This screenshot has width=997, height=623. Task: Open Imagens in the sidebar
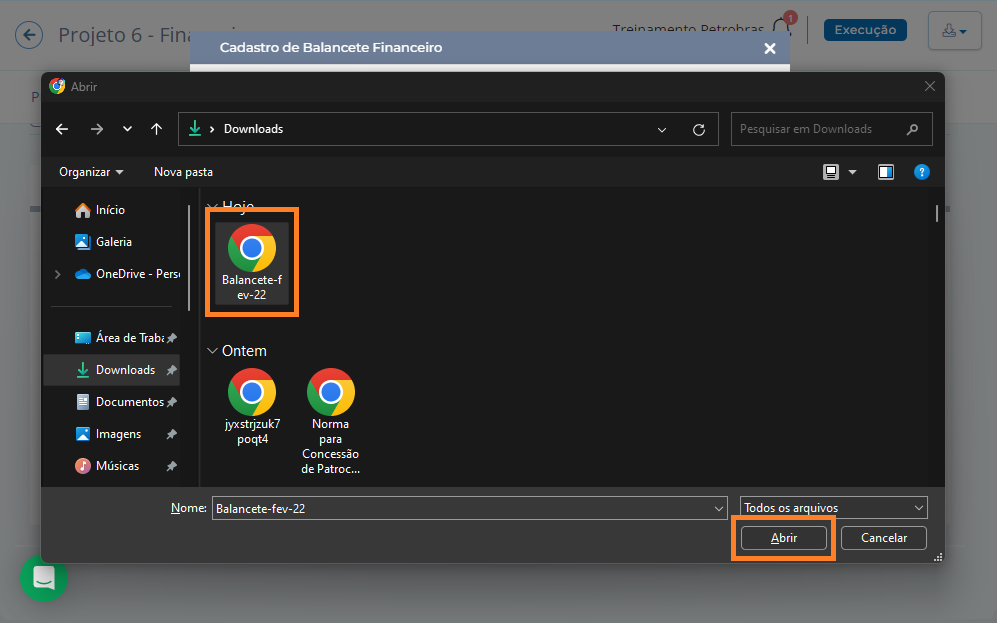pos(108,434)
